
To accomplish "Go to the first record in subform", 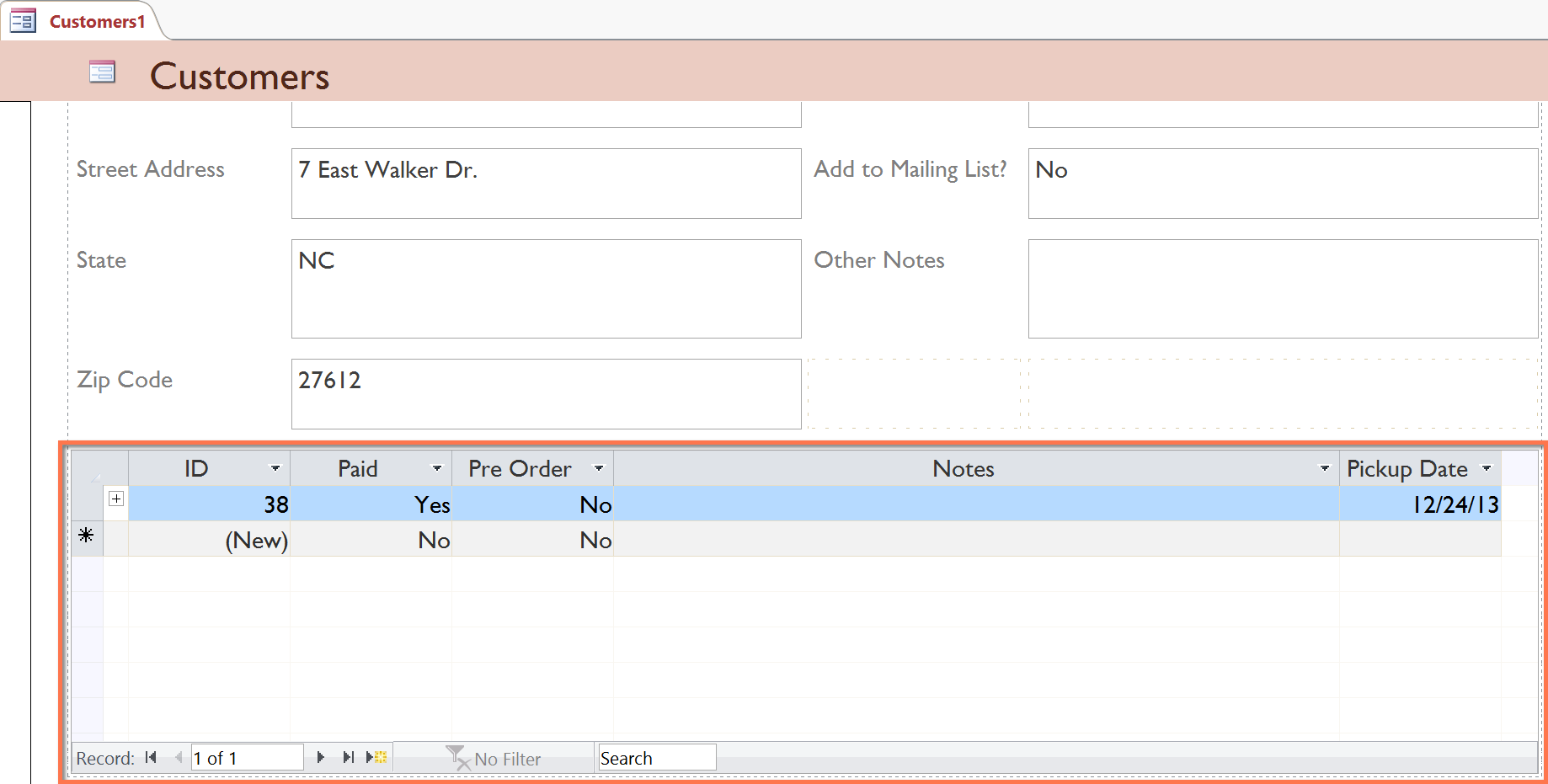I will tap(152, 757).
